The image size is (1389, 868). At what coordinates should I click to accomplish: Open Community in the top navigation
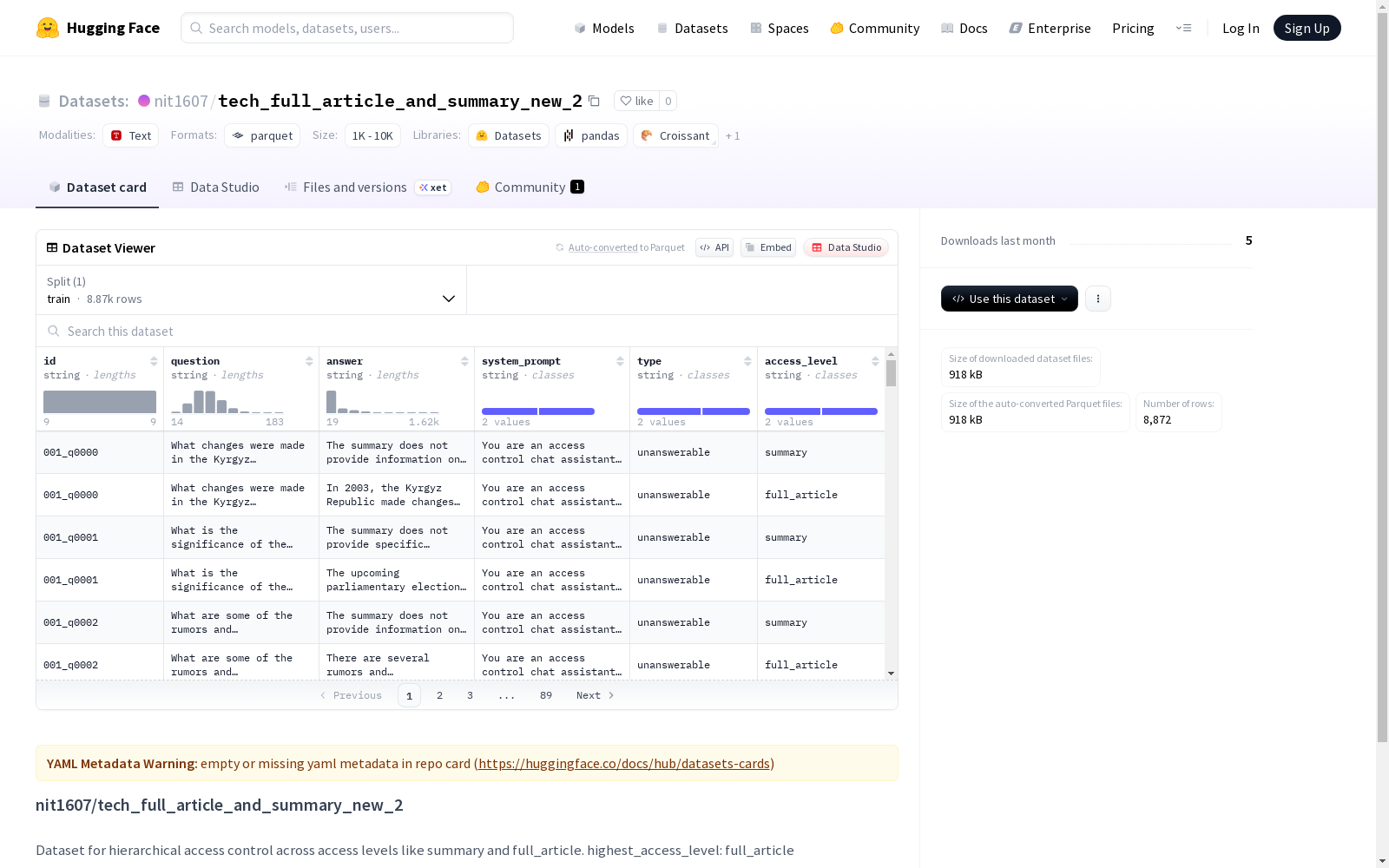click(x=875, y=28)
